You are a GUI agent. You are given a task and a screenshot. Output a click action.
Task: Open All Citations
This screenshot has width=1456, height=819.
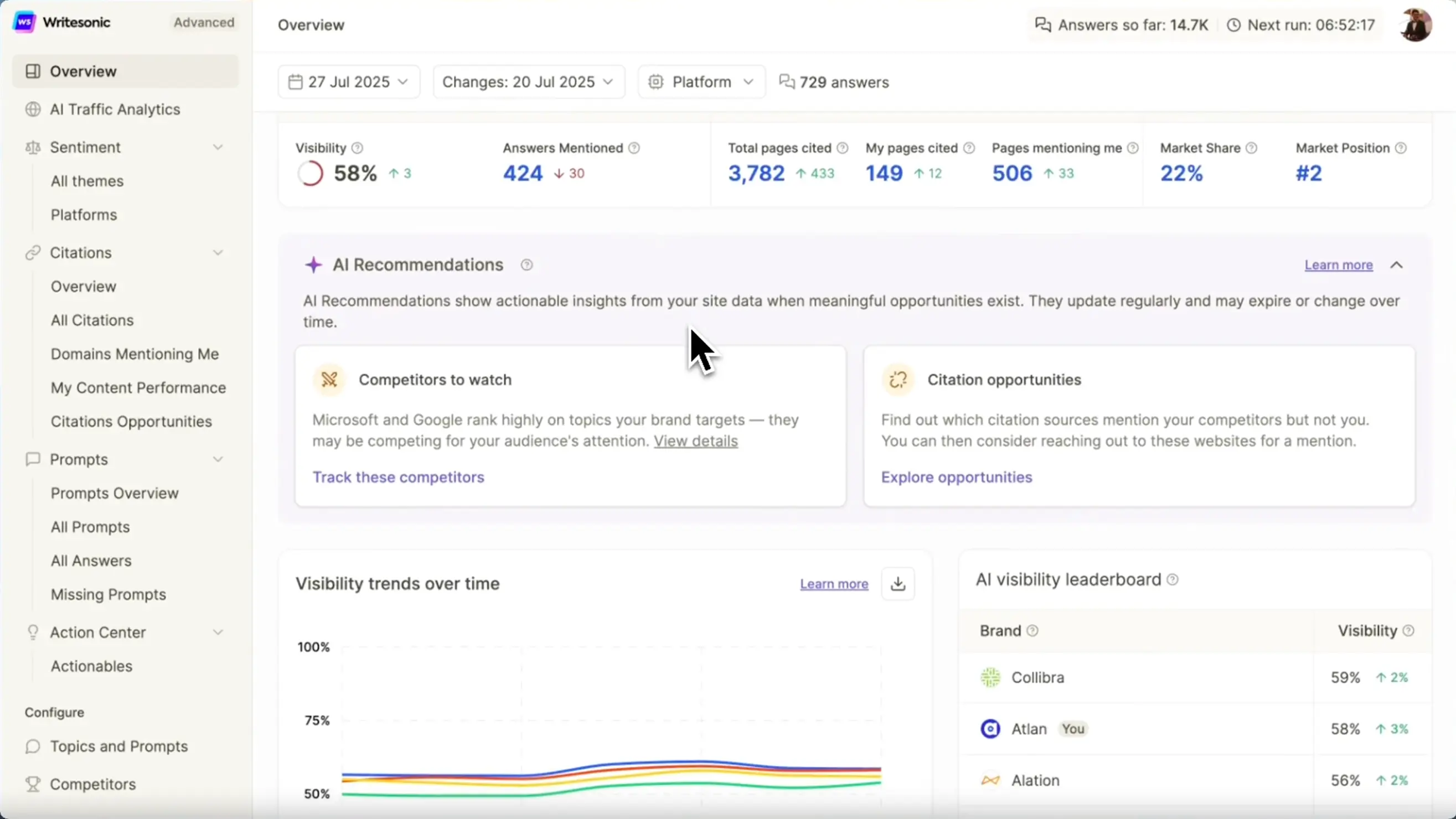coord(92,320)
